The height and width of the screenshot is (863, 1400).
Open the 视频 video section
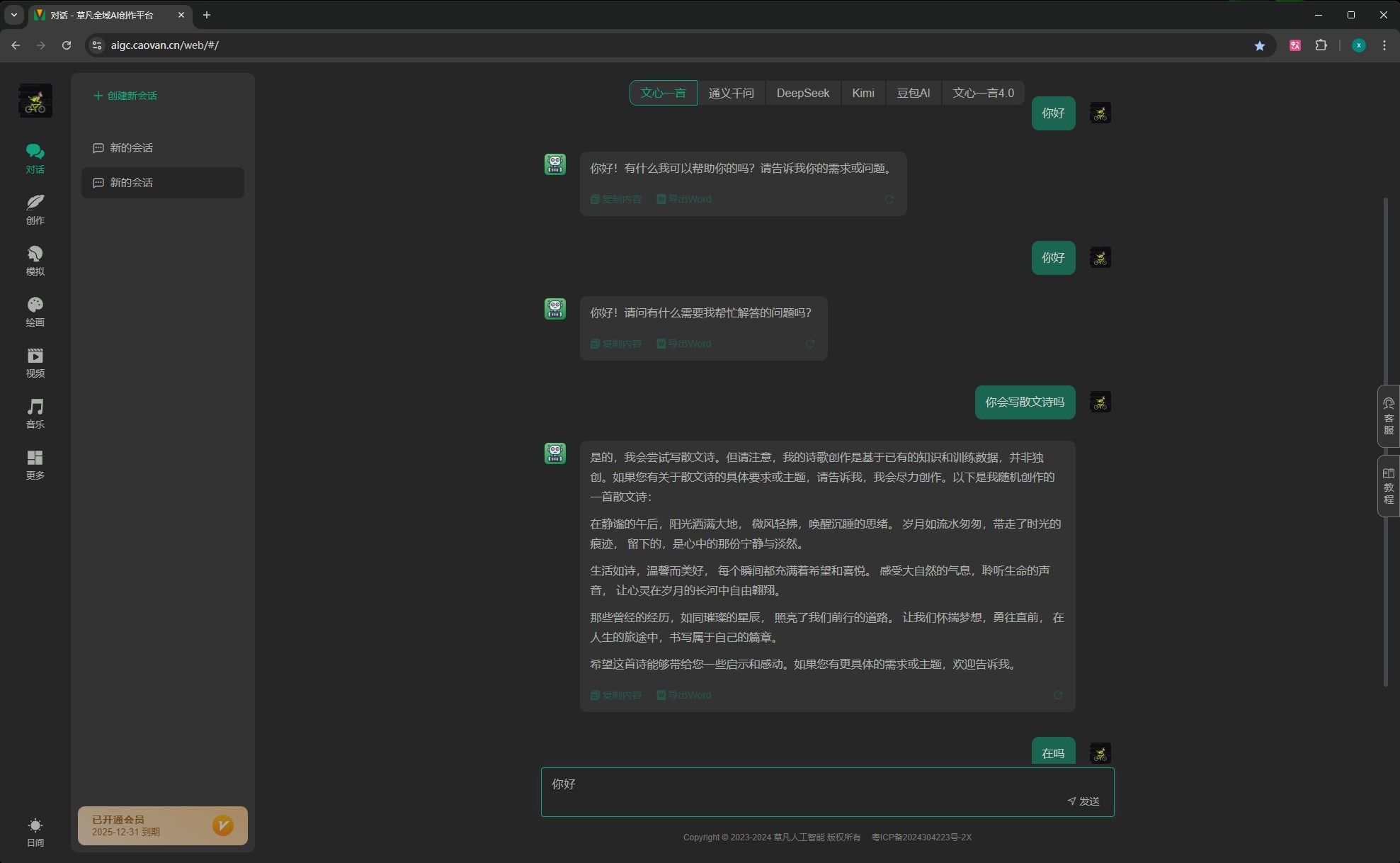[x=35, y=363]
